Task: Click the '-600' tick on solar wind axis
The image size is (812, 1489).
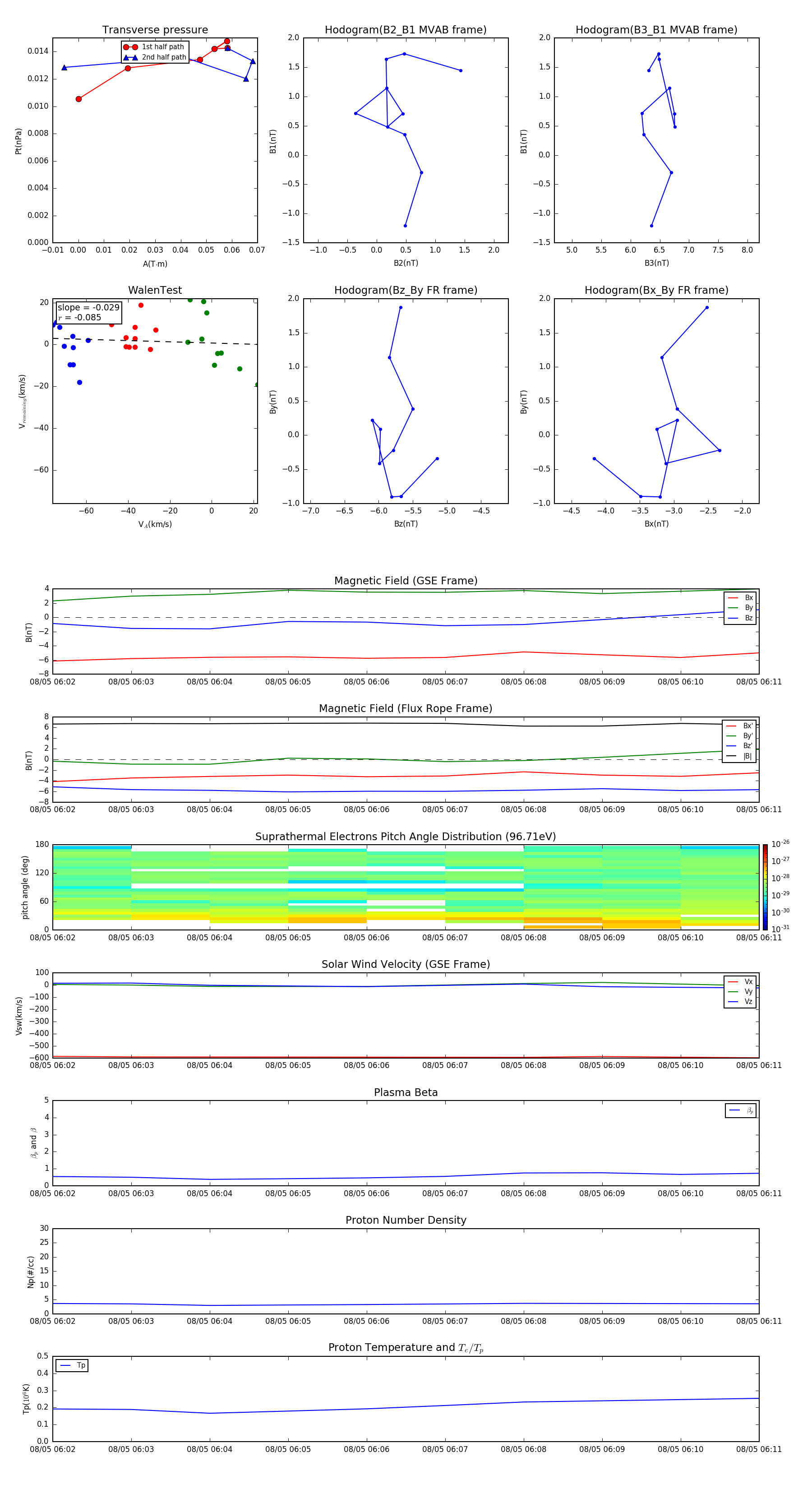Action: click(39, 1058)
